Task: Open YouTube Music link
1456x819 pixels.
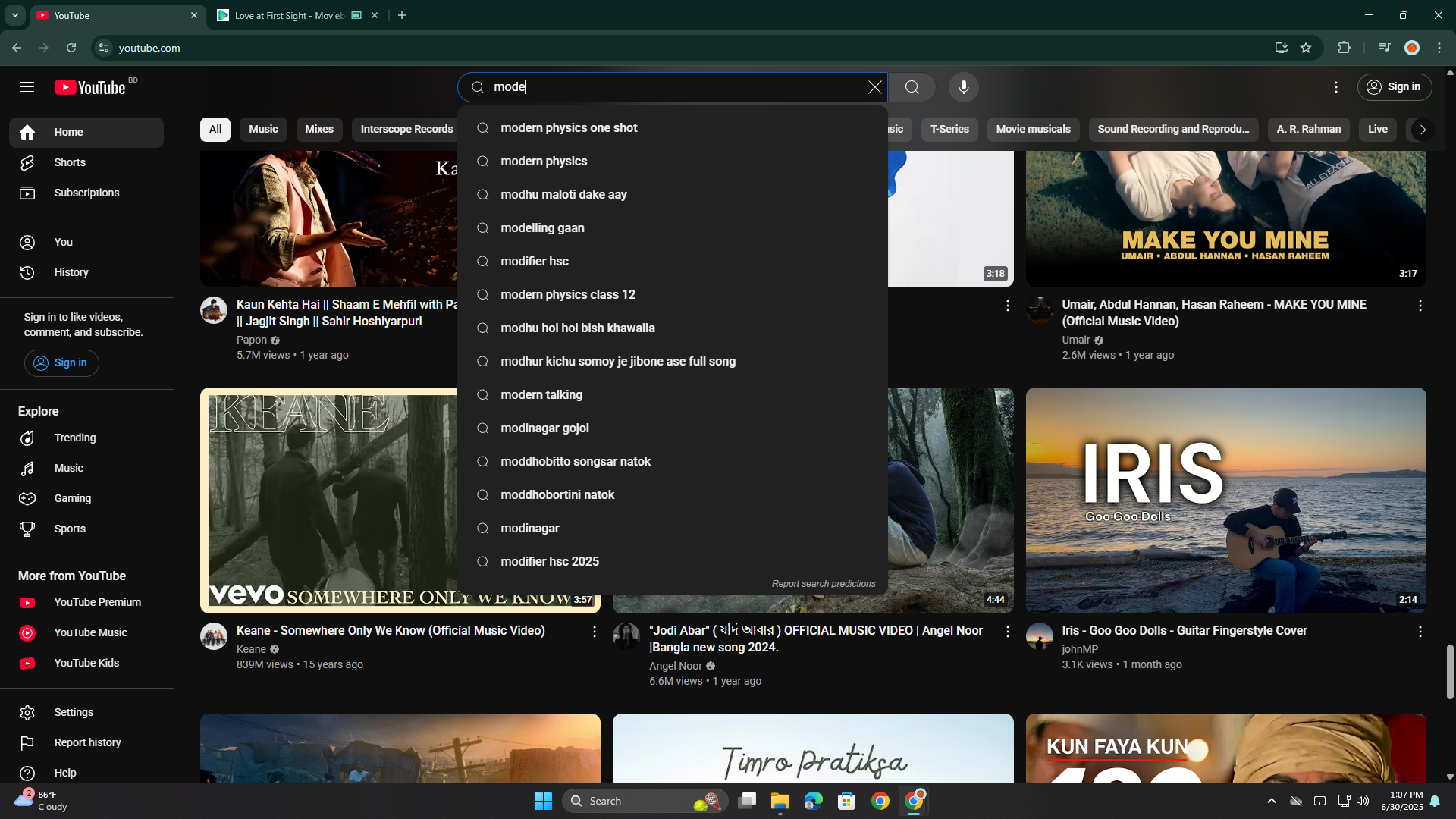Action: (86, 632)
